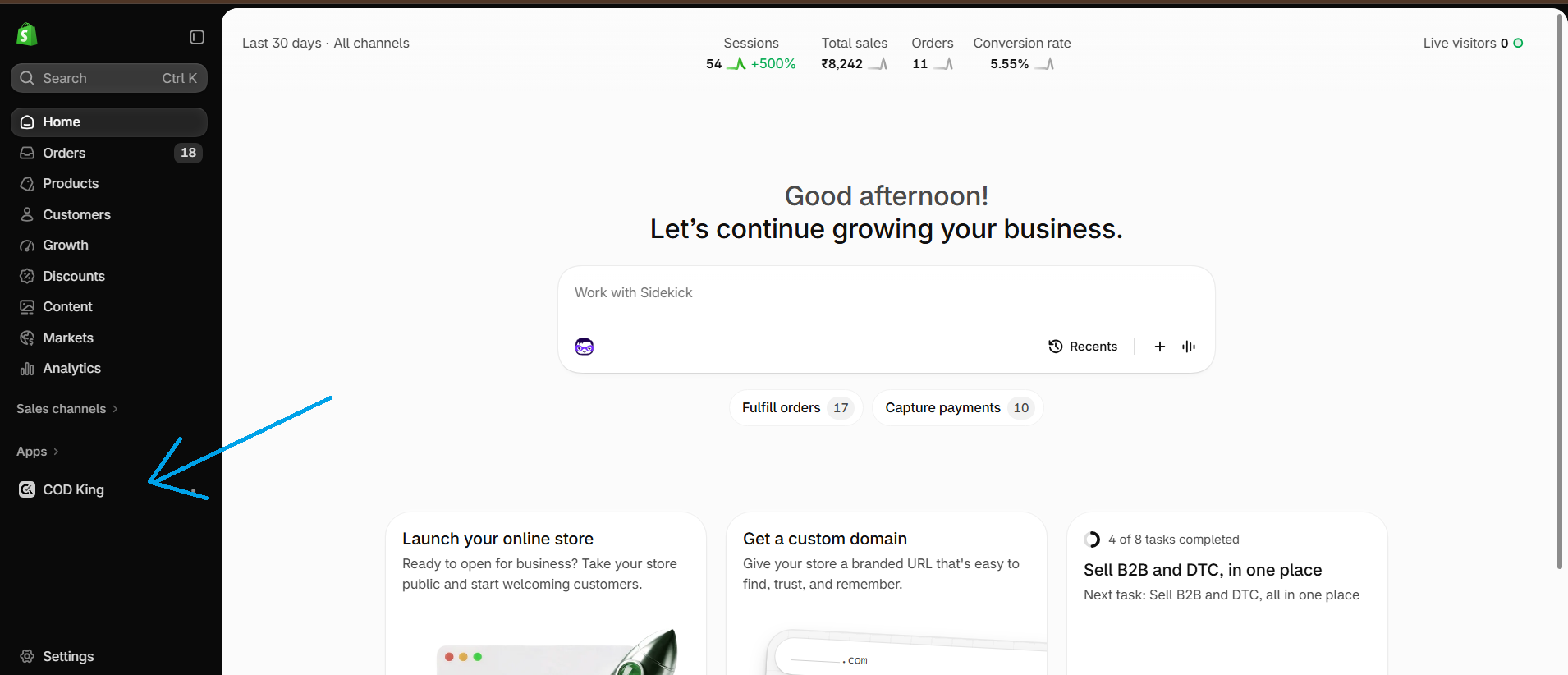
Task: View the Sessions metric
Action: 750,53
